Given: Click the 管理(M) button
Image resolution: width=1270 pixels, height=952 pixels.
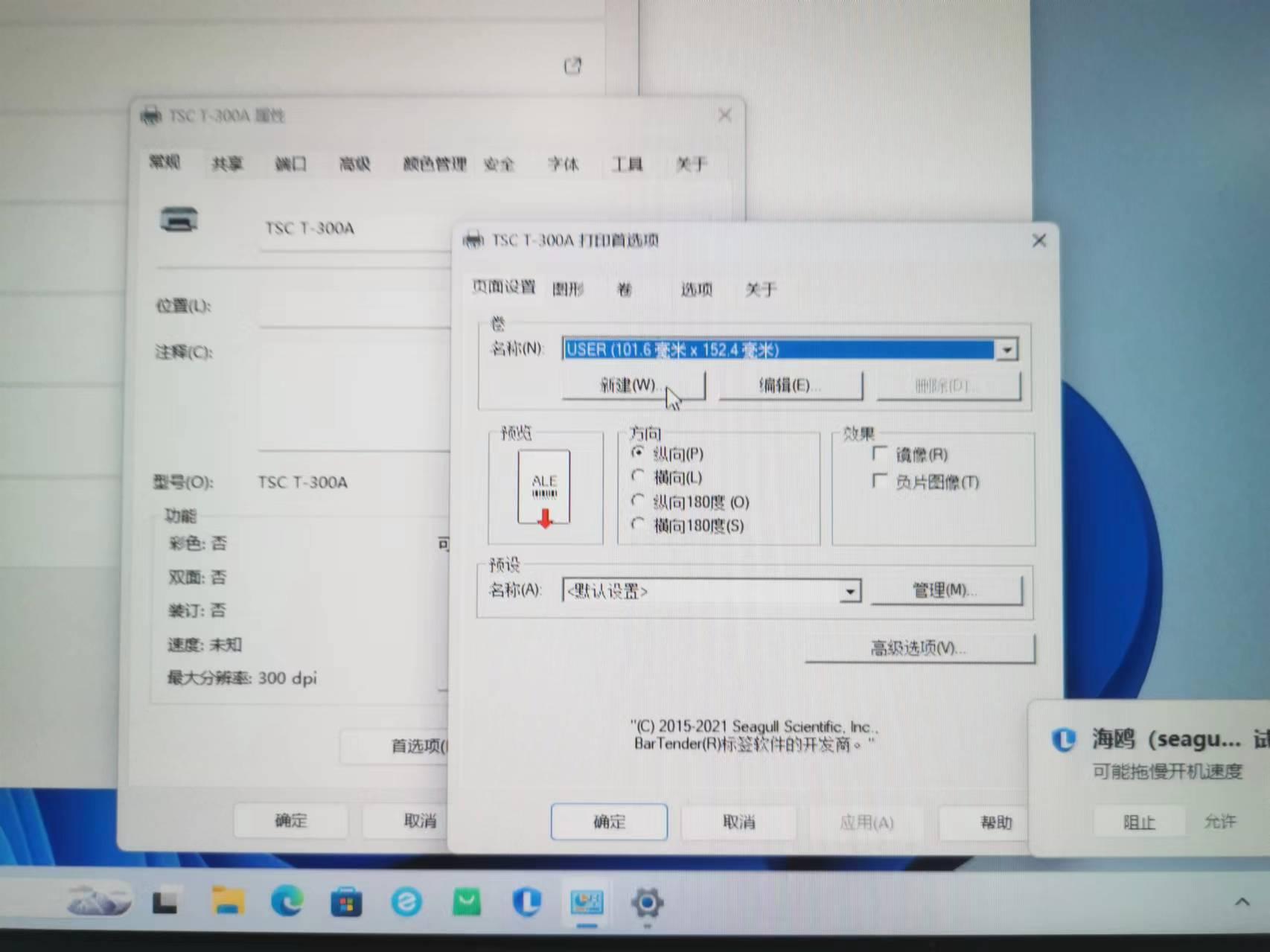Looking at the screenshot, I should tap(946, 590).
